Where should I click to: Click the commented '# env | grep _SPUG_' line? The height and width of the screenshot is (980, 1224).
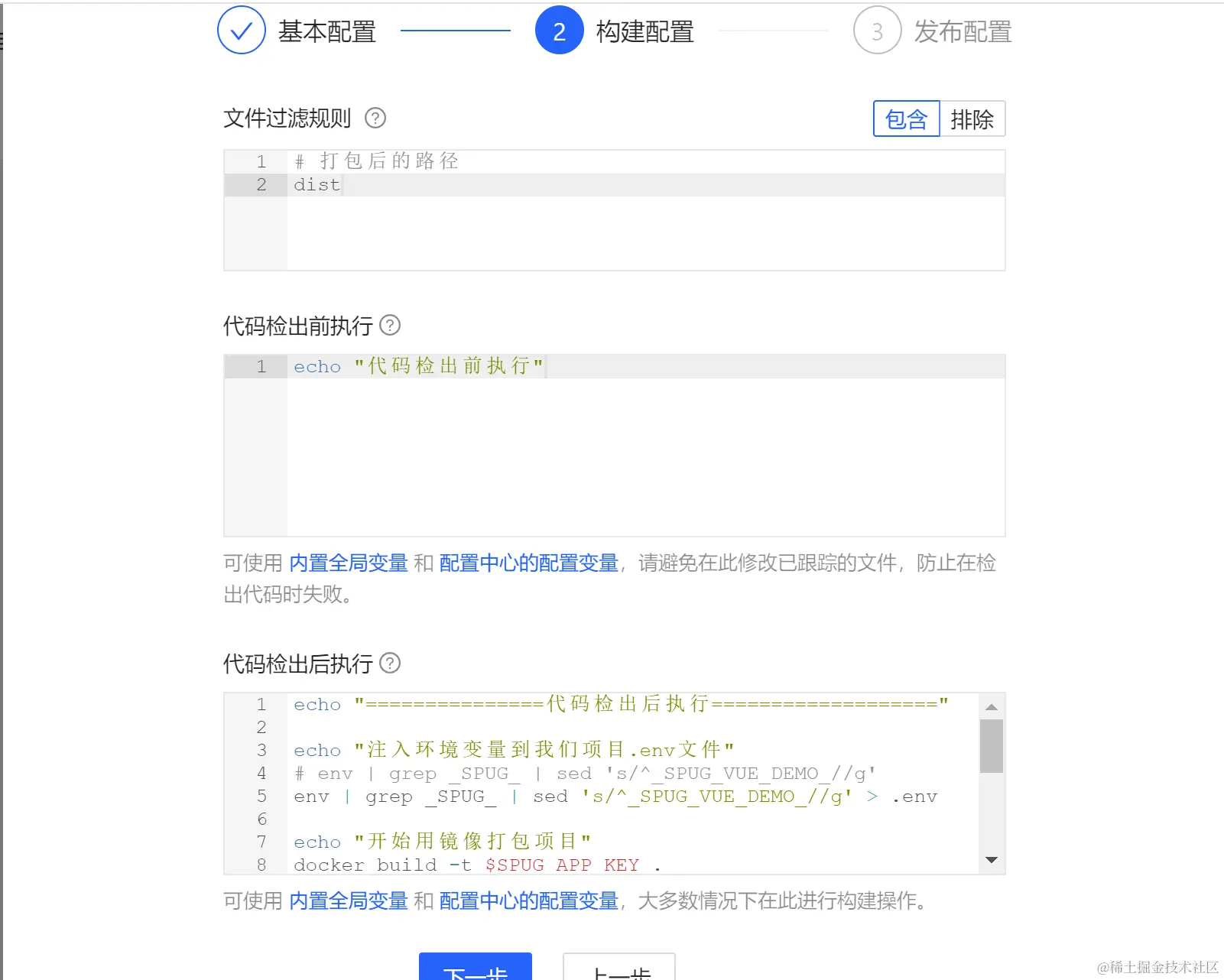(x=585, y=774)
